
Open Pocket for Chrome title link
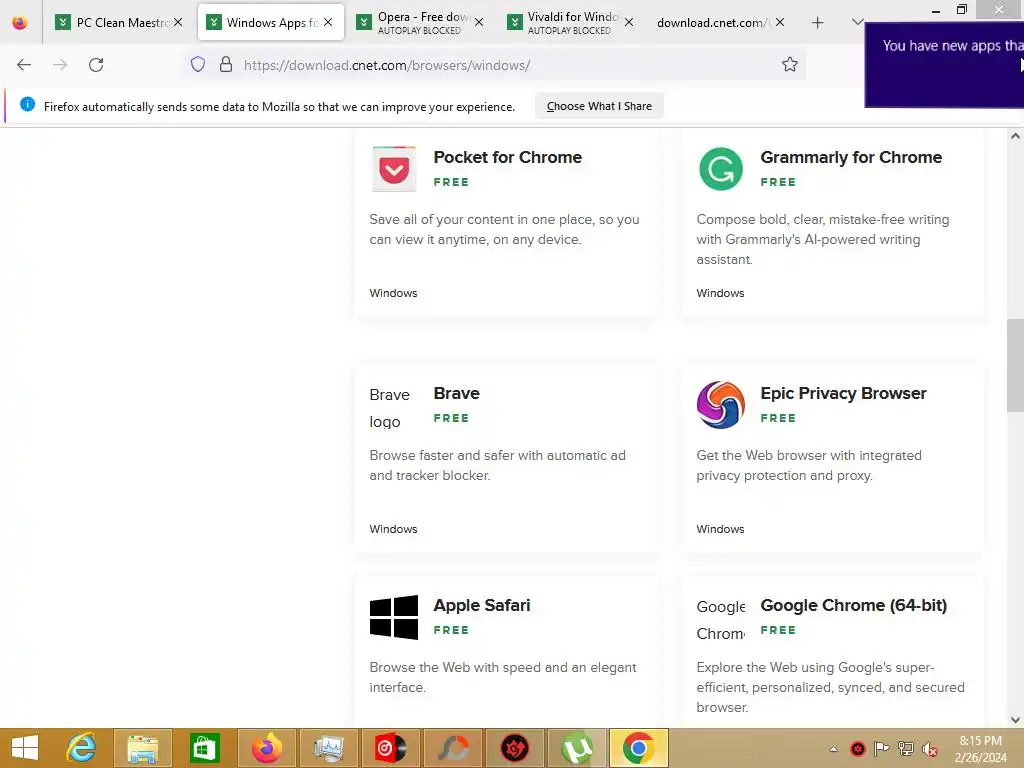[507, 157]
